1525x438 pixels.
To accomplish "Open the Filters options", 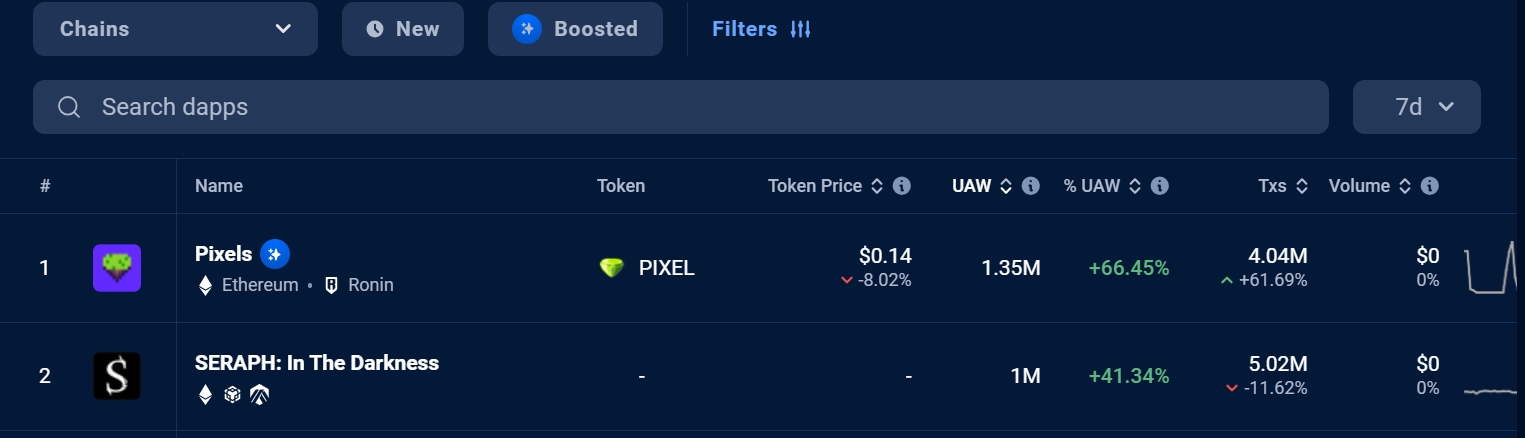I will click(761, 29).
